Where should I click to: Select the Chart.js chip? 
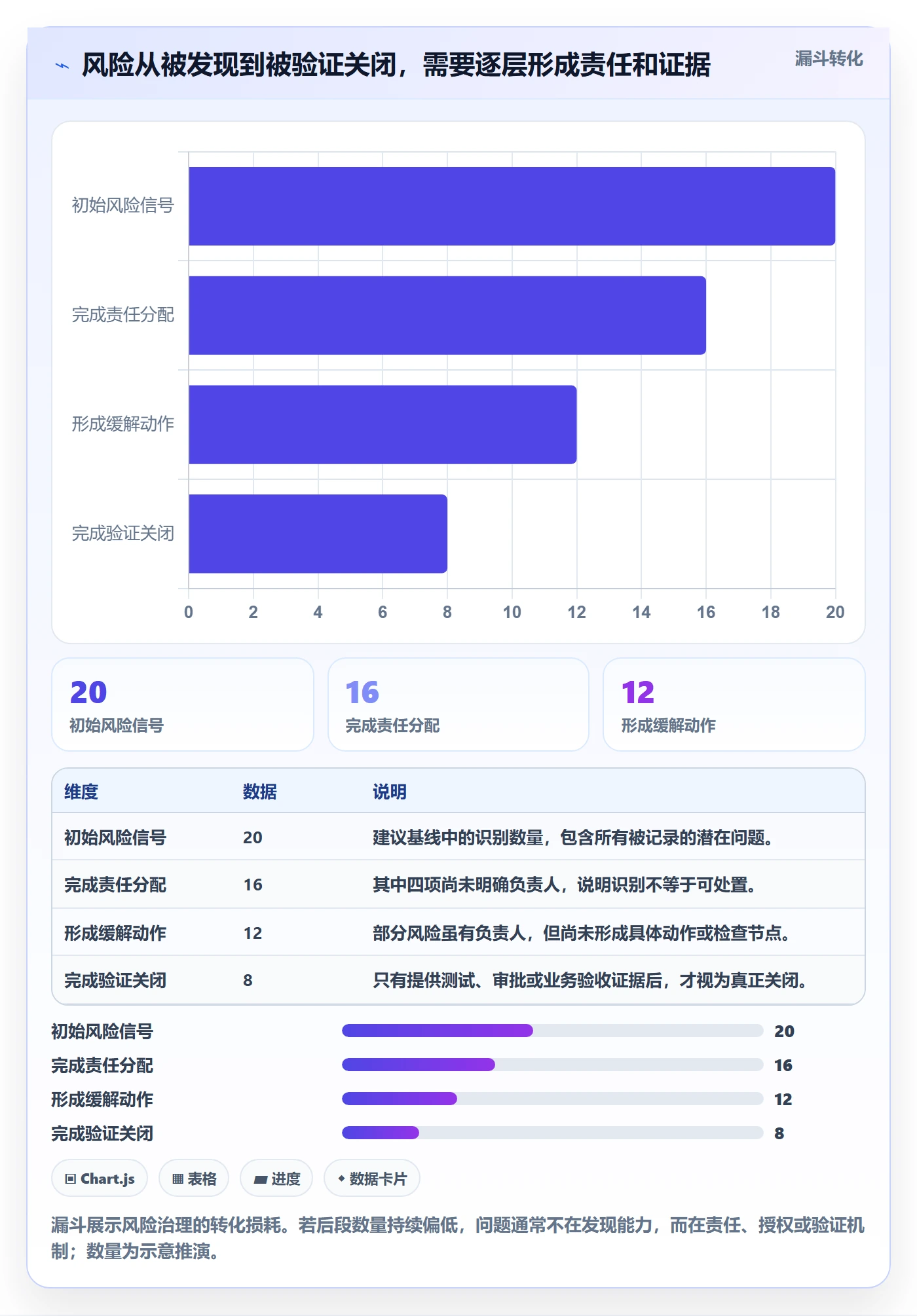[x=100, y=1179]
